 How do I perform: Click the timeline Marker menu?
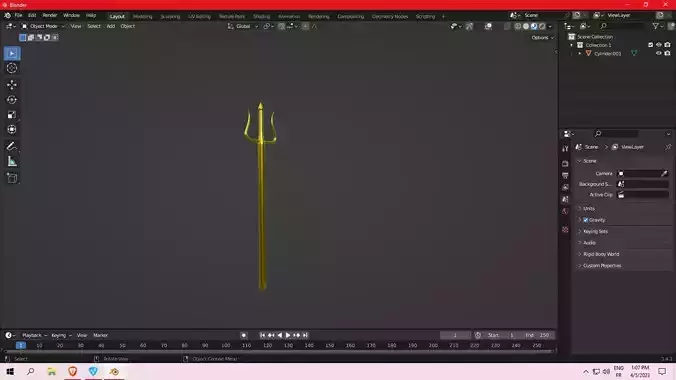click(x=100, y=335)
